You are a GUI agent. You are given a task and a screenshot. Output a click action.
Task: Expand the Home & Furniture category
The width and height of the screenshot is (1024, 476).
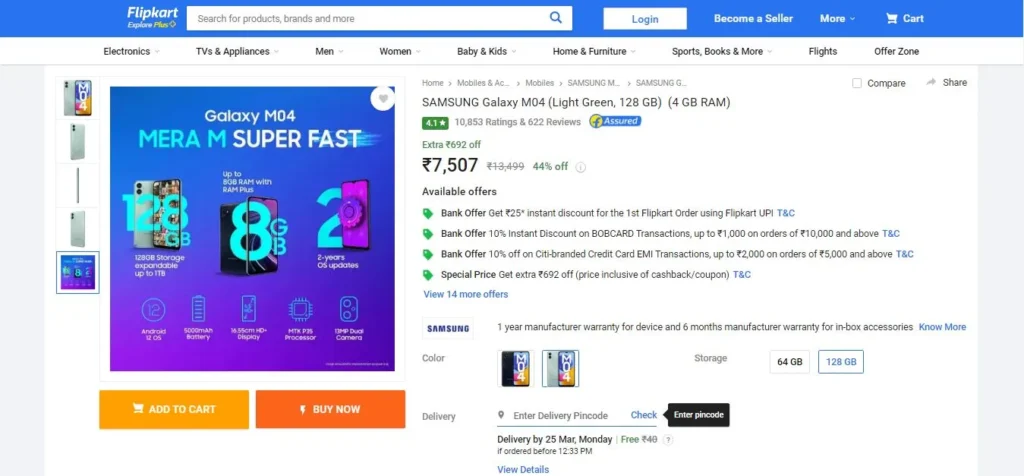tap(594, 51)
